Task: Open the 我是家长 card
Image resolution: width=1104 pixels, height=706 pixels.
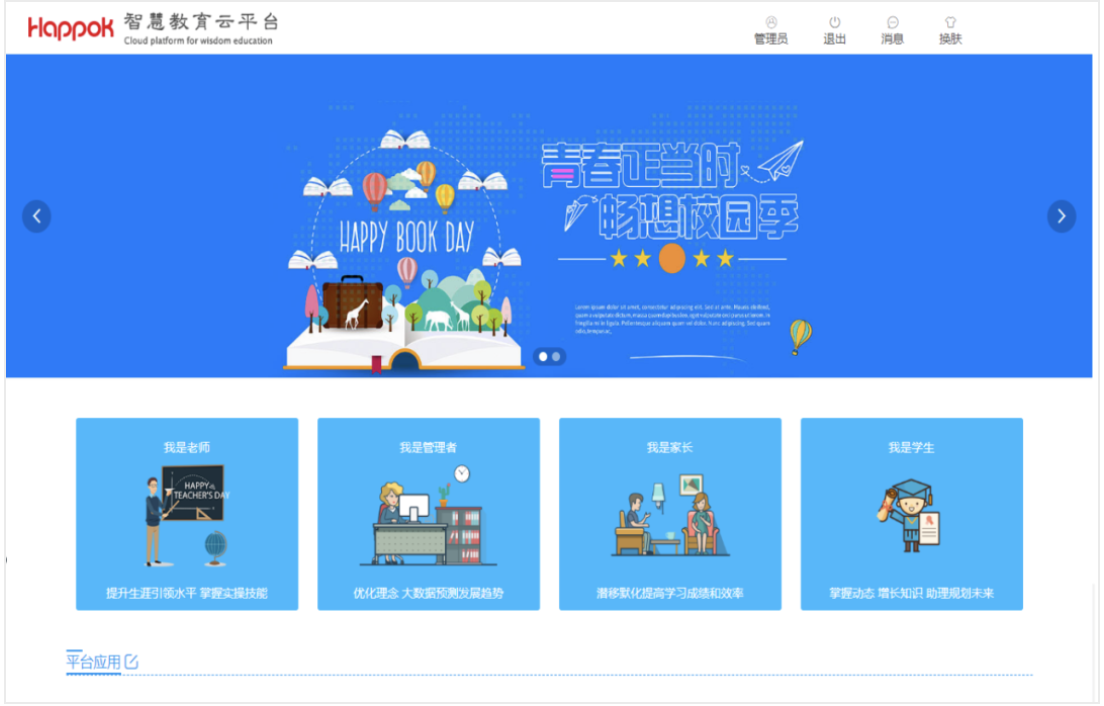Action: point(670,514)
